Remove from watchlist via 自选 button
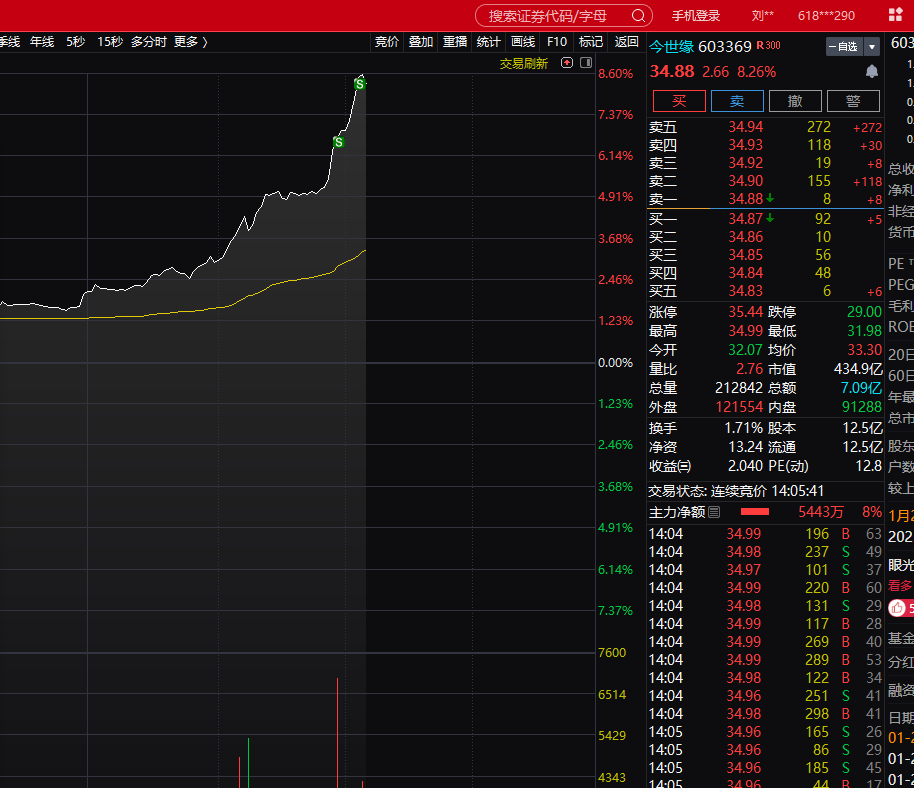 [845, 47]
